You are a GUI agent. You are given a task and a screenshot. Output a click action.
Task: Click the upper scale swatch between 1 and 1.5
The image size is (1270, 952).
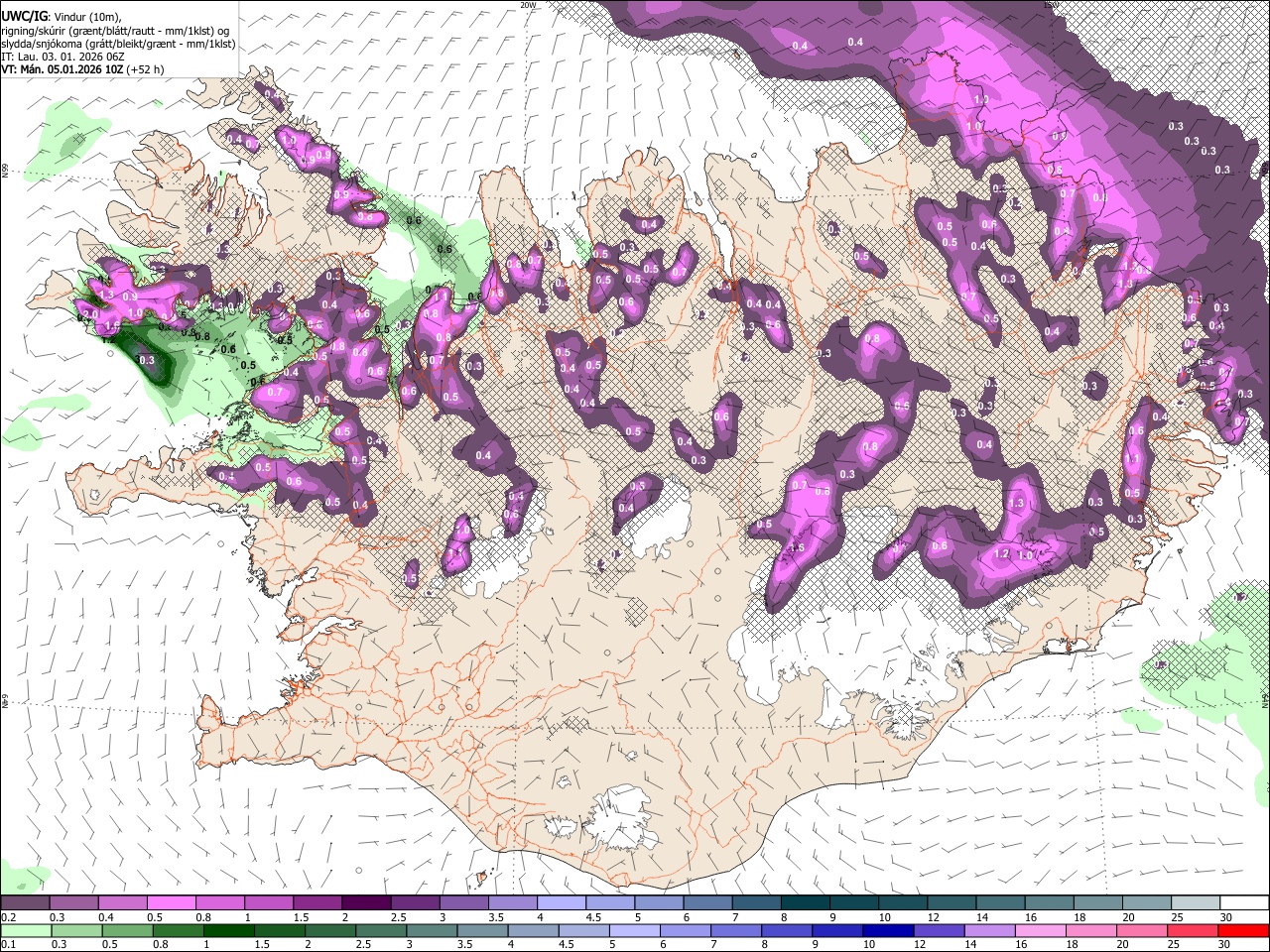click(x=268, y=903)
